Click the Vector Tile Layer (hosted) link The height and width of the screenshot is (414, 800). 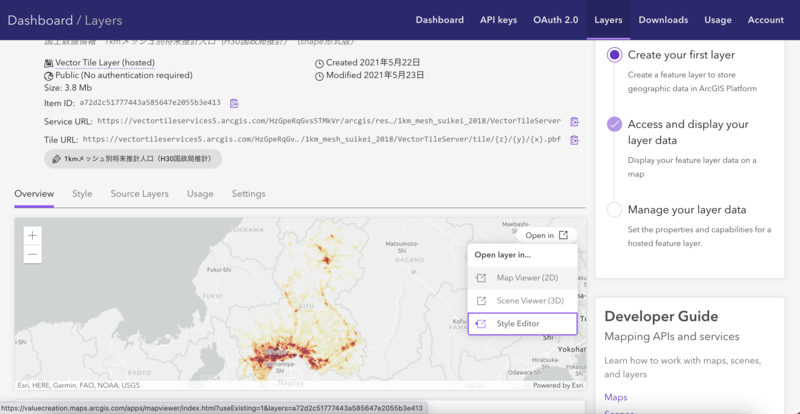[105, 63]
